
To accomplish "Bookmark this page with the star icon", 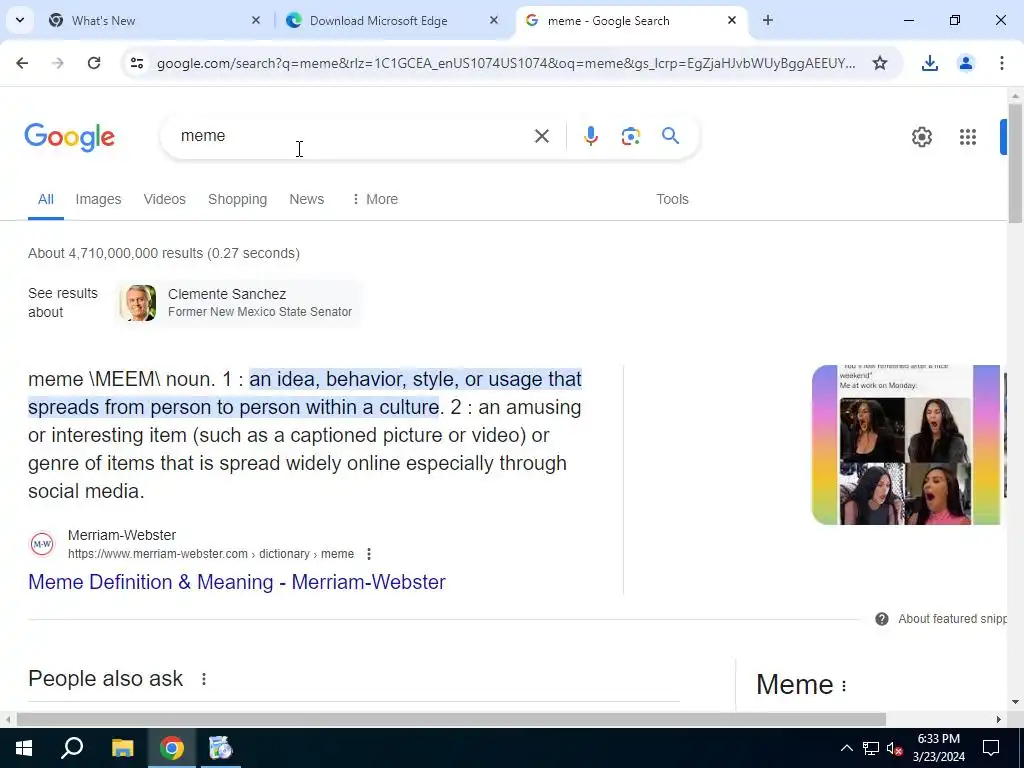I will pyautogui.click(x=880, y=63).
